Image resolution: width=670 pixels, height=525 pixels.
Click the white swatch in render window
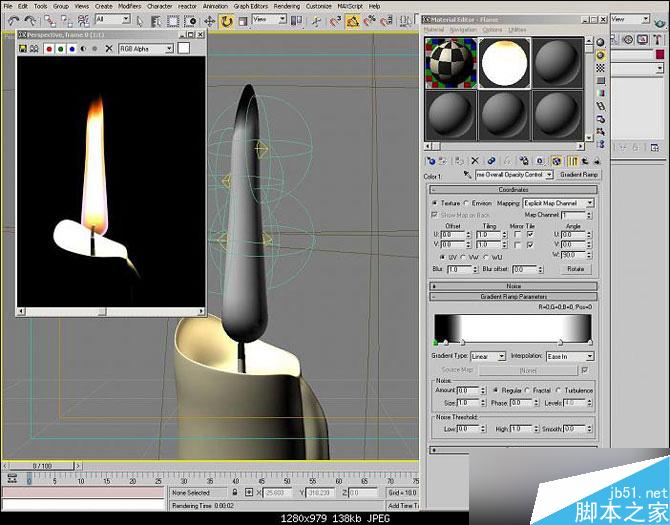tap(183, 48)
